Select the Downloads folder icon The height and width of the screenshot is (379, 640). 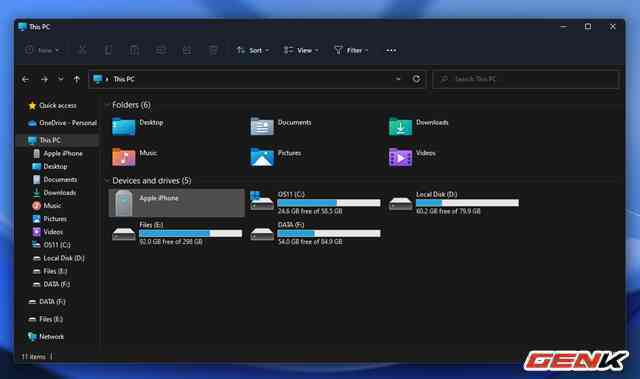coord(400,126)
